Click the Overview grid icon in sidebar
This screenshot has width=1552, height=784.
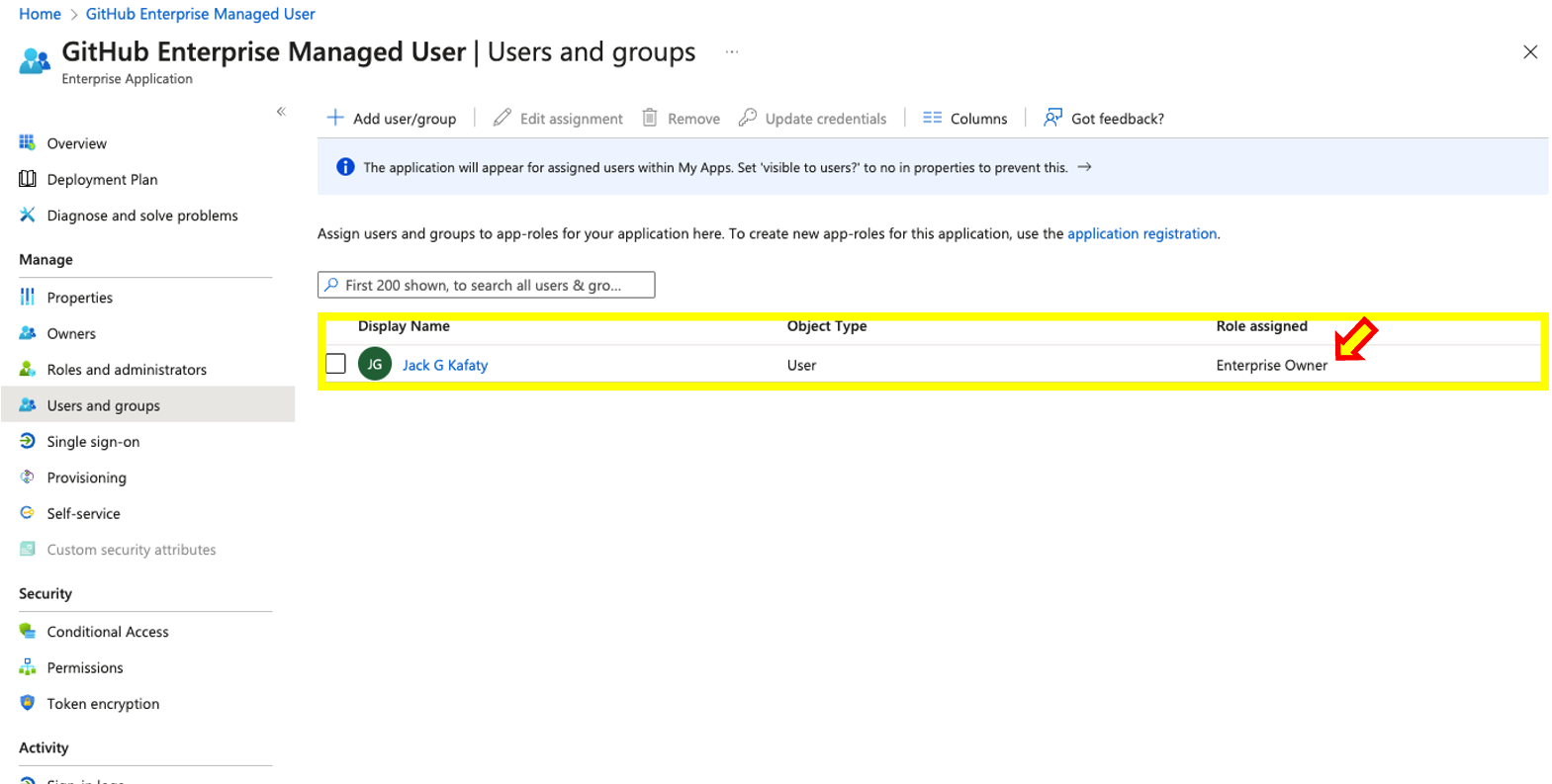tap(28, 142)
